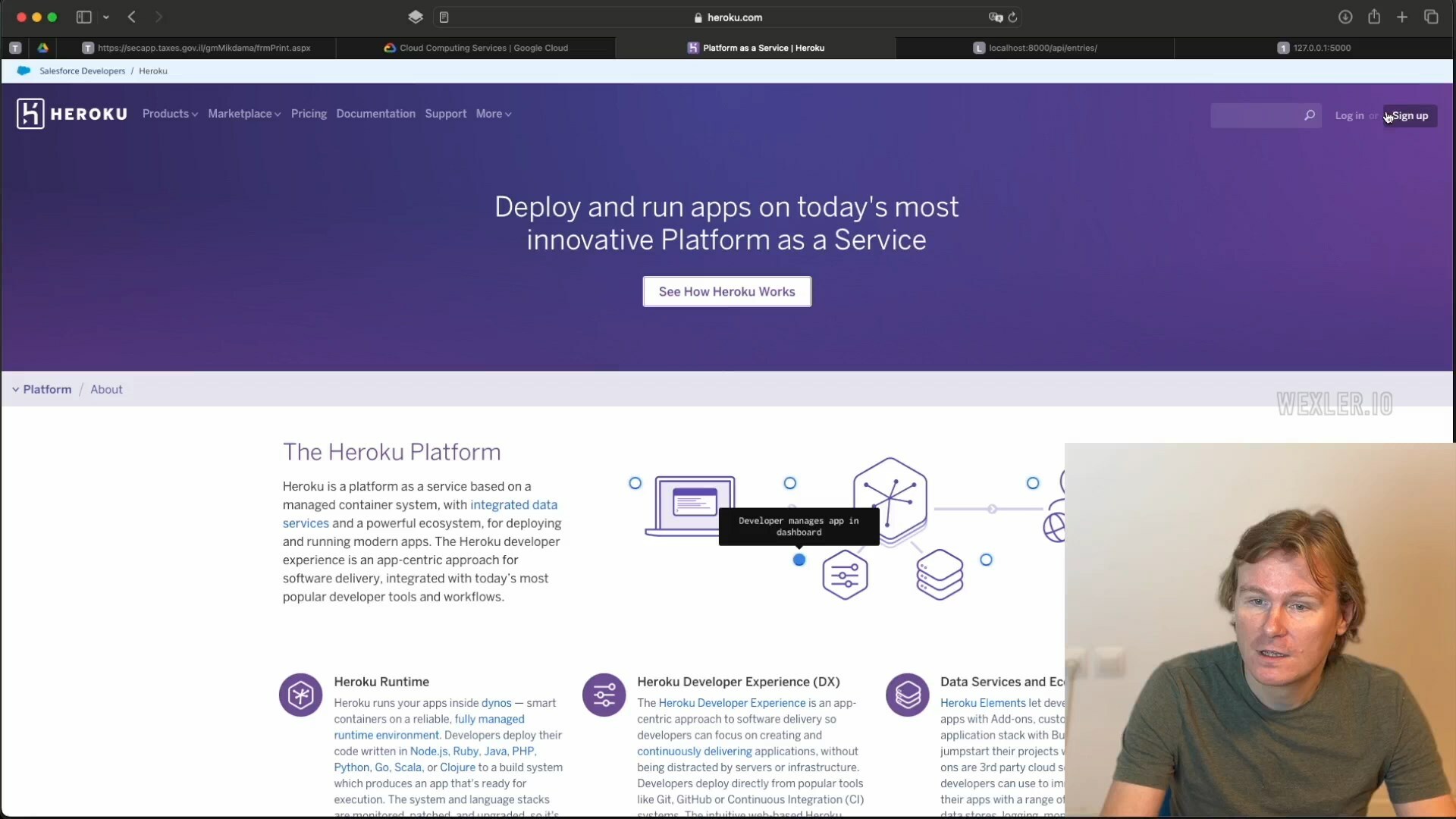The image size is (1456, 819).
Task: Open the Ruby language link
Action: [x=466, y=751]
